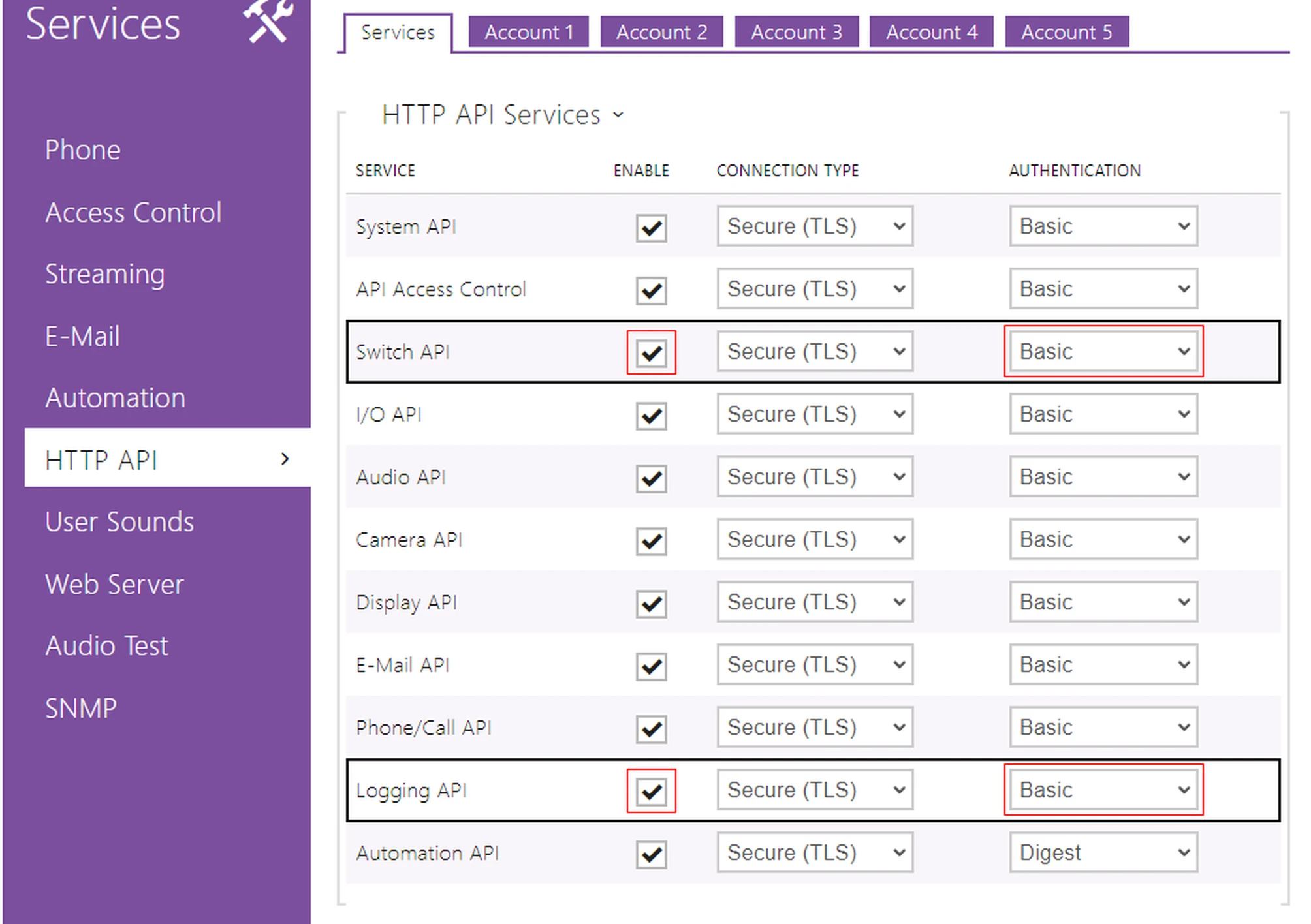Open Switch API connection type dropdown
The width and height of the screenshot is (1311, 924).
coord(814,351)
